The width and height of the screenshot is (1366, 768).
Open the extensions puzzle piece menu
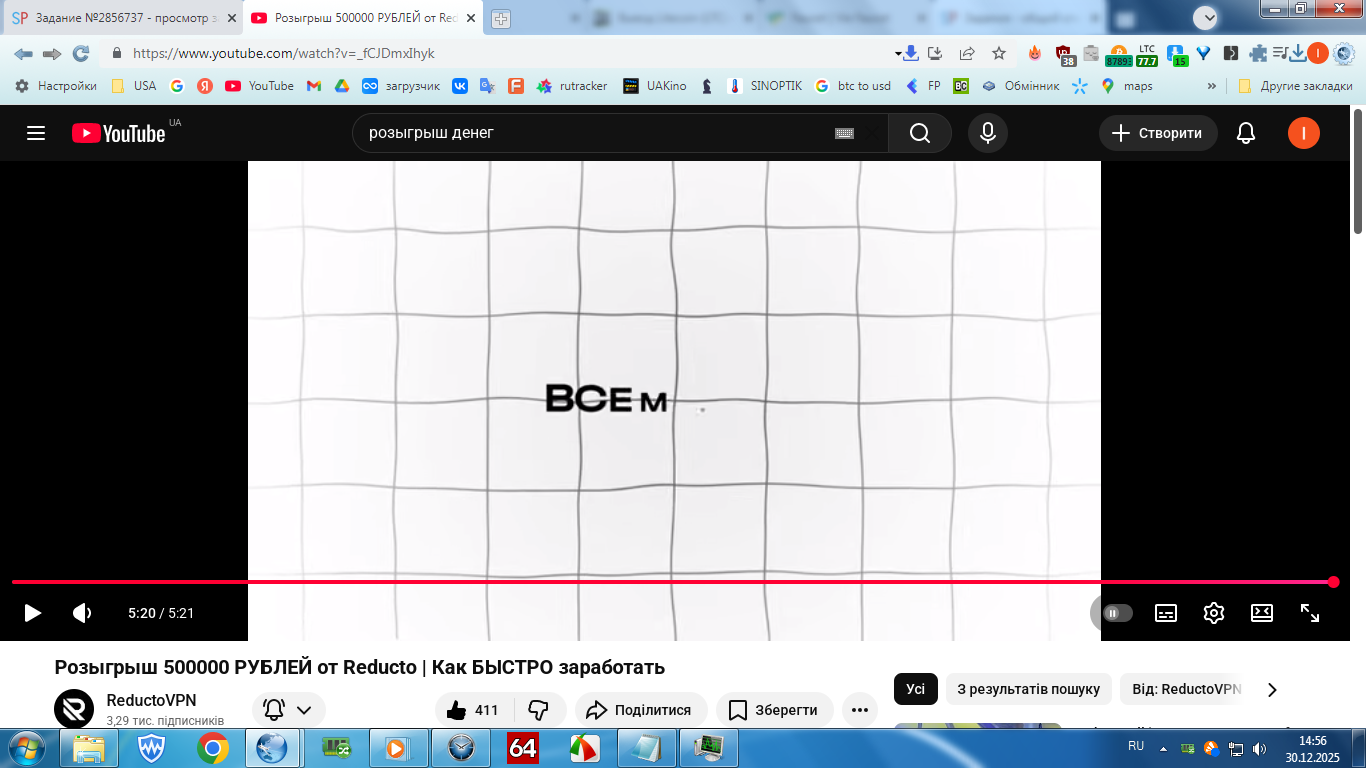[1258, 53]
